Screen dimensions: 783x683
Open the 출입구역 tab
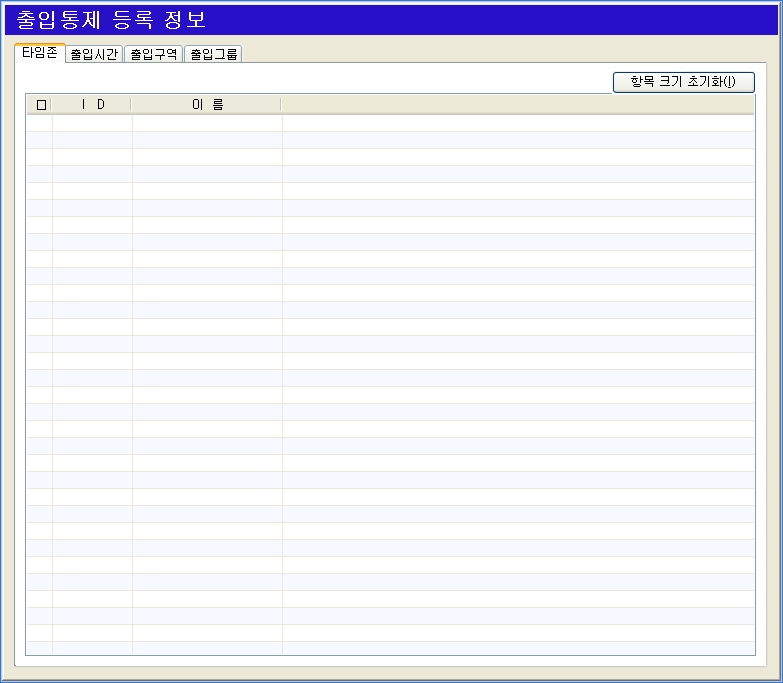pos(154,54)
